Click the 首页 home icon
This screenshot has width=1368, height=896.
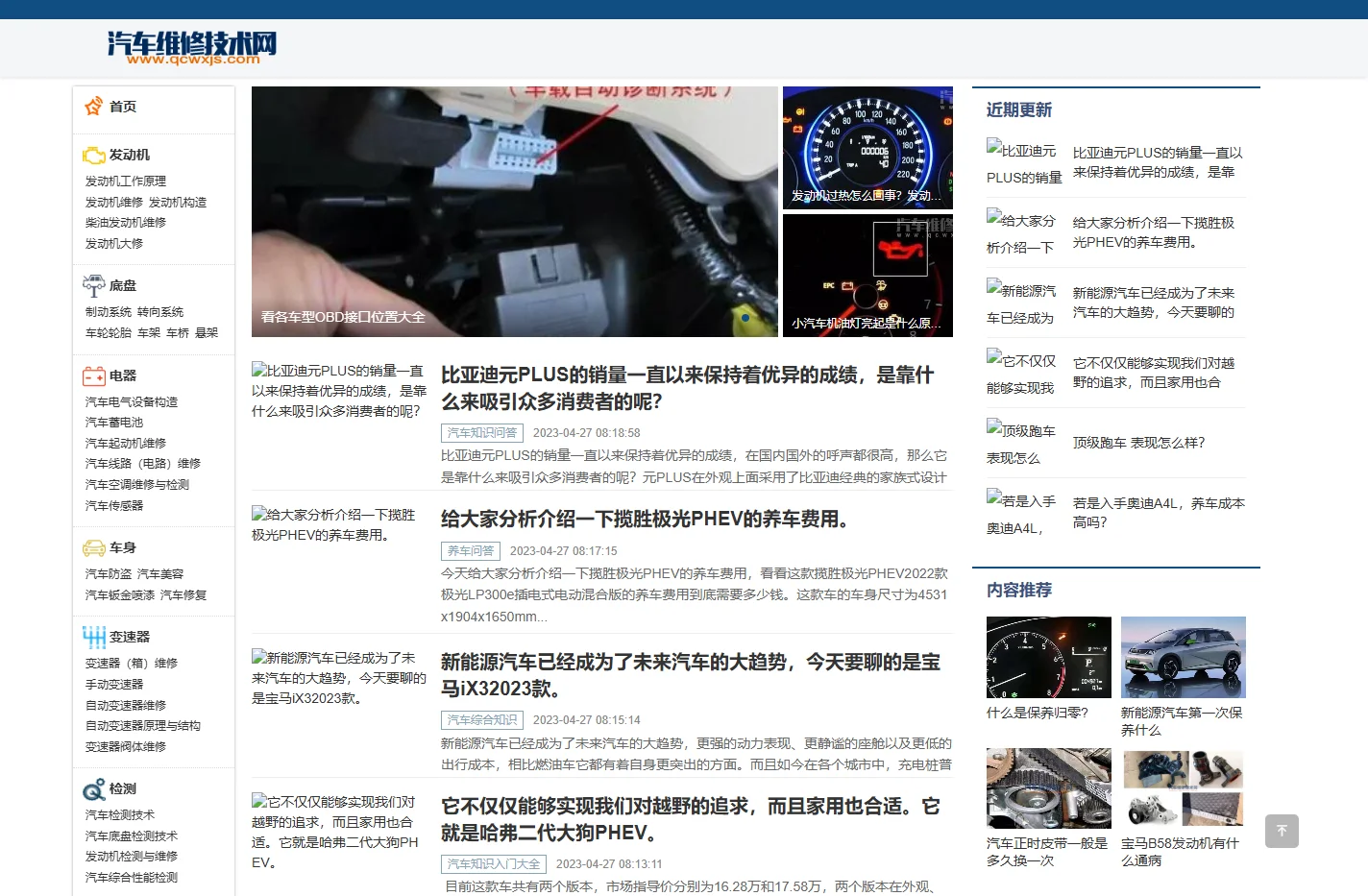click(93, 106)
